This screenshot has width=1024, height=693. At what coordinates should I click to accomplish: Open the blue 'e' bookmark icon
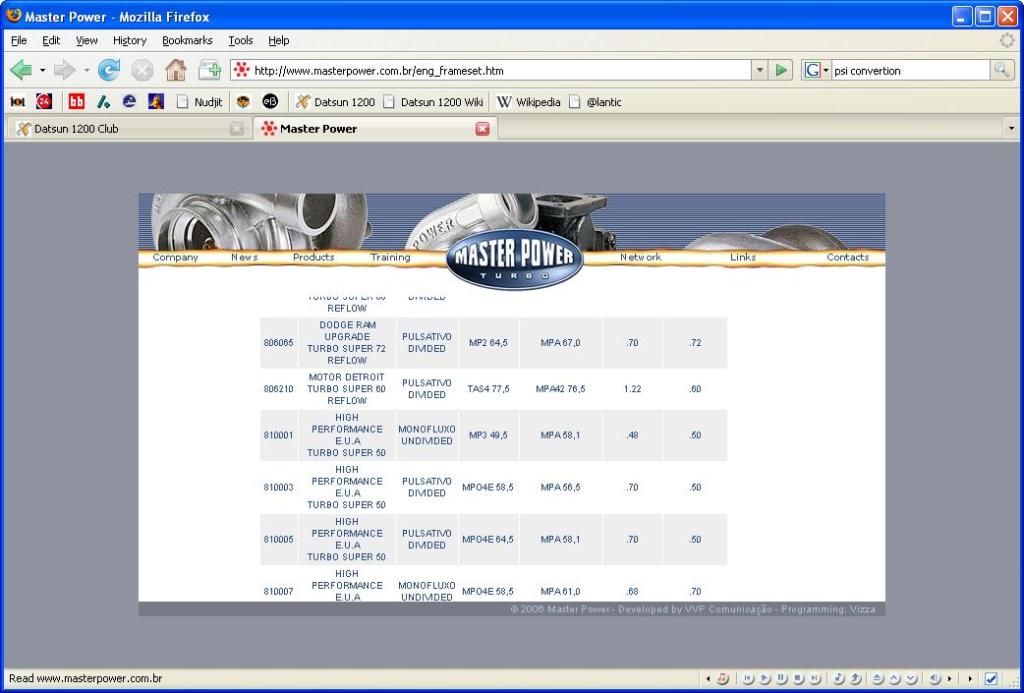click(129, 102)
